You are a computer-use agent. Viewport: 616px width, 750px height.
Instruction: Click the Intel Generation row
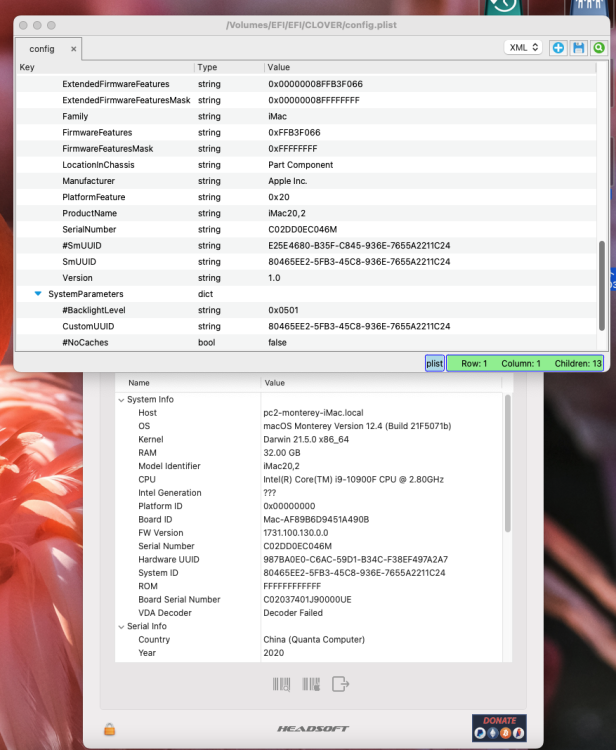coord(309,493)
